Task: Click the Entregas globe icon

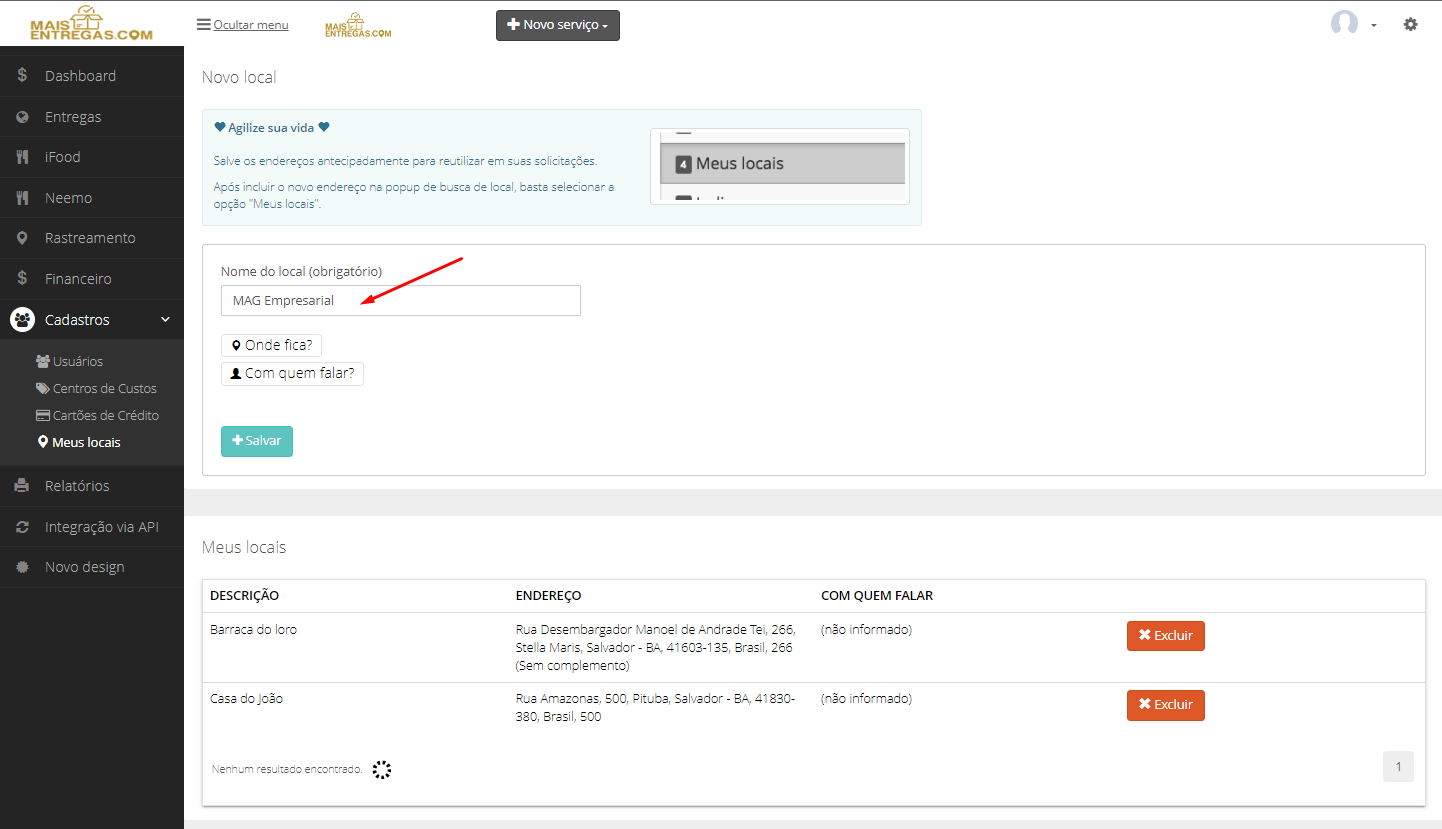Action: (x=22, y=117)
